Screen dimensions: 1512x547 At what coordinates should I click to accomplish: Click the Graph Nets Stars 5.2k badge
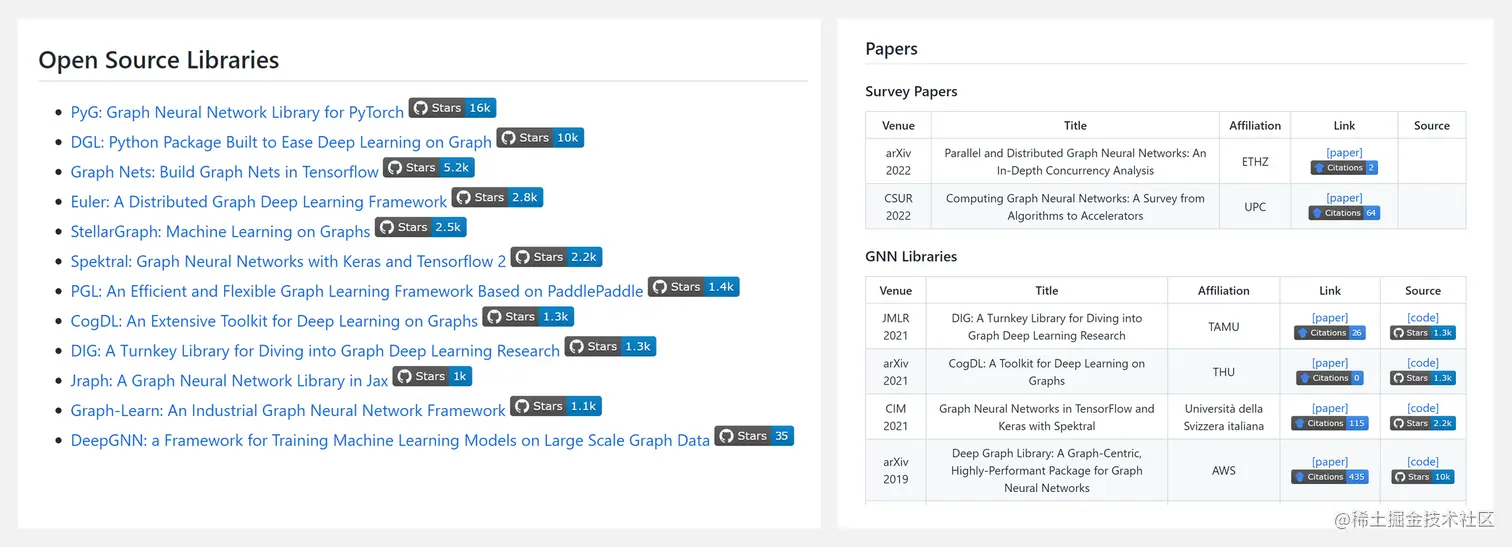(x=428, y=168)
